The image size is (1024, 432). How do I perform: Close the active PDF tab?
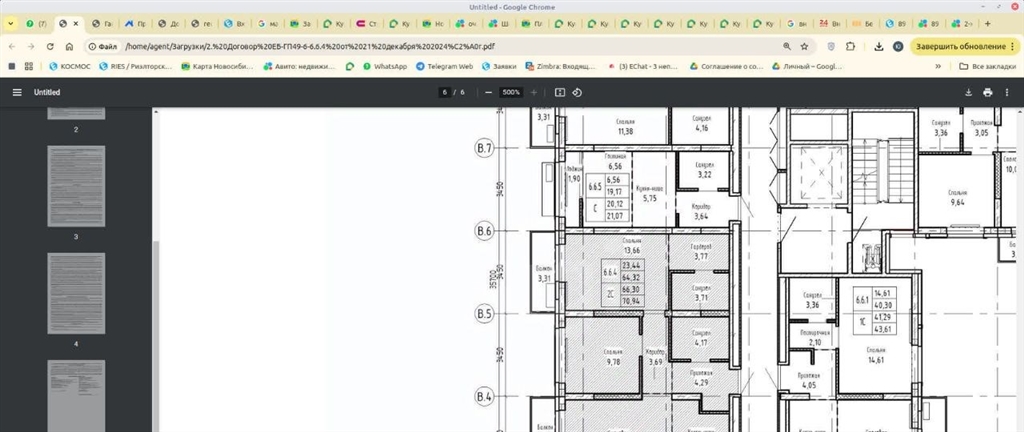tap(76, 23)
